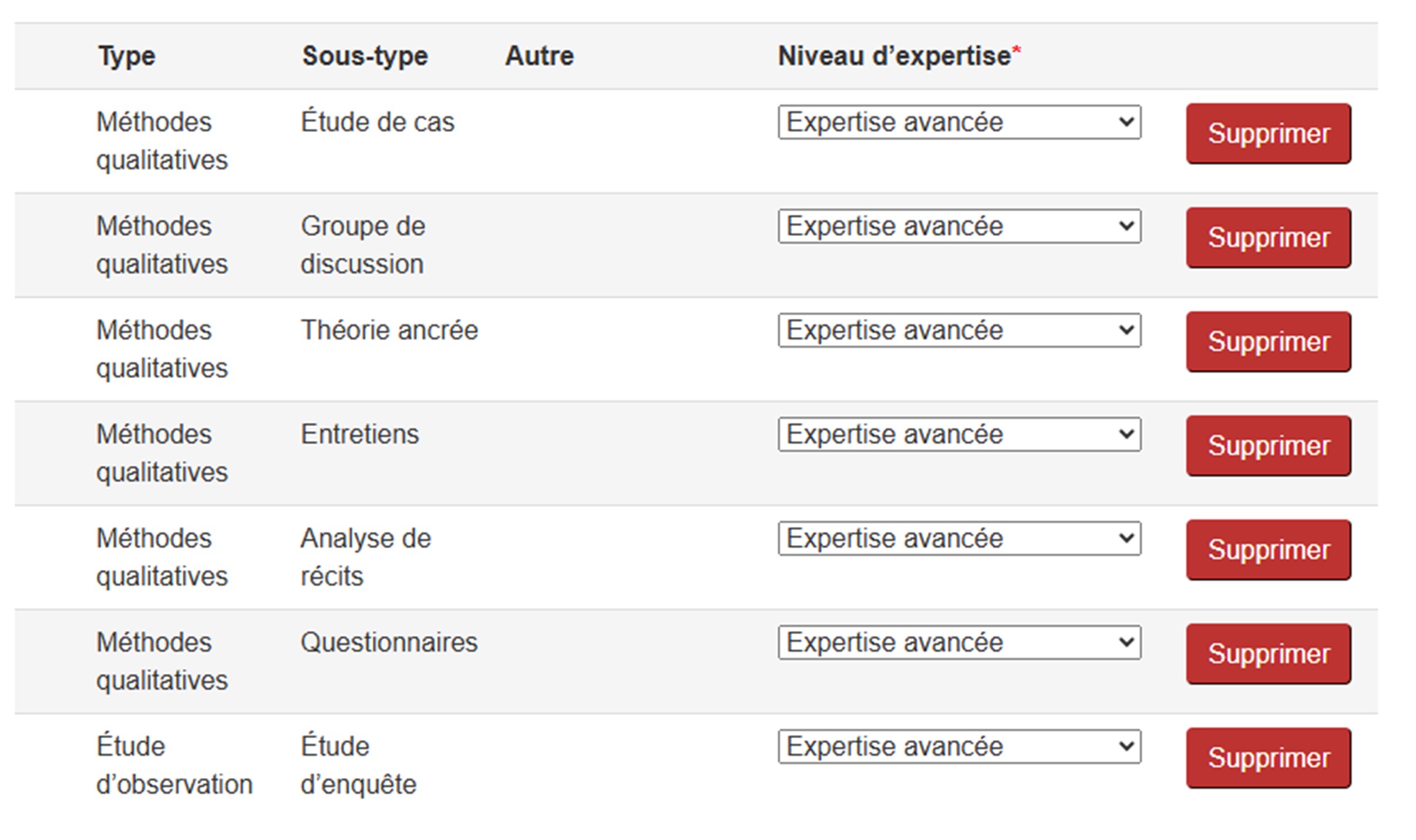Delete the Étude de cas row

pos(1268,134)
